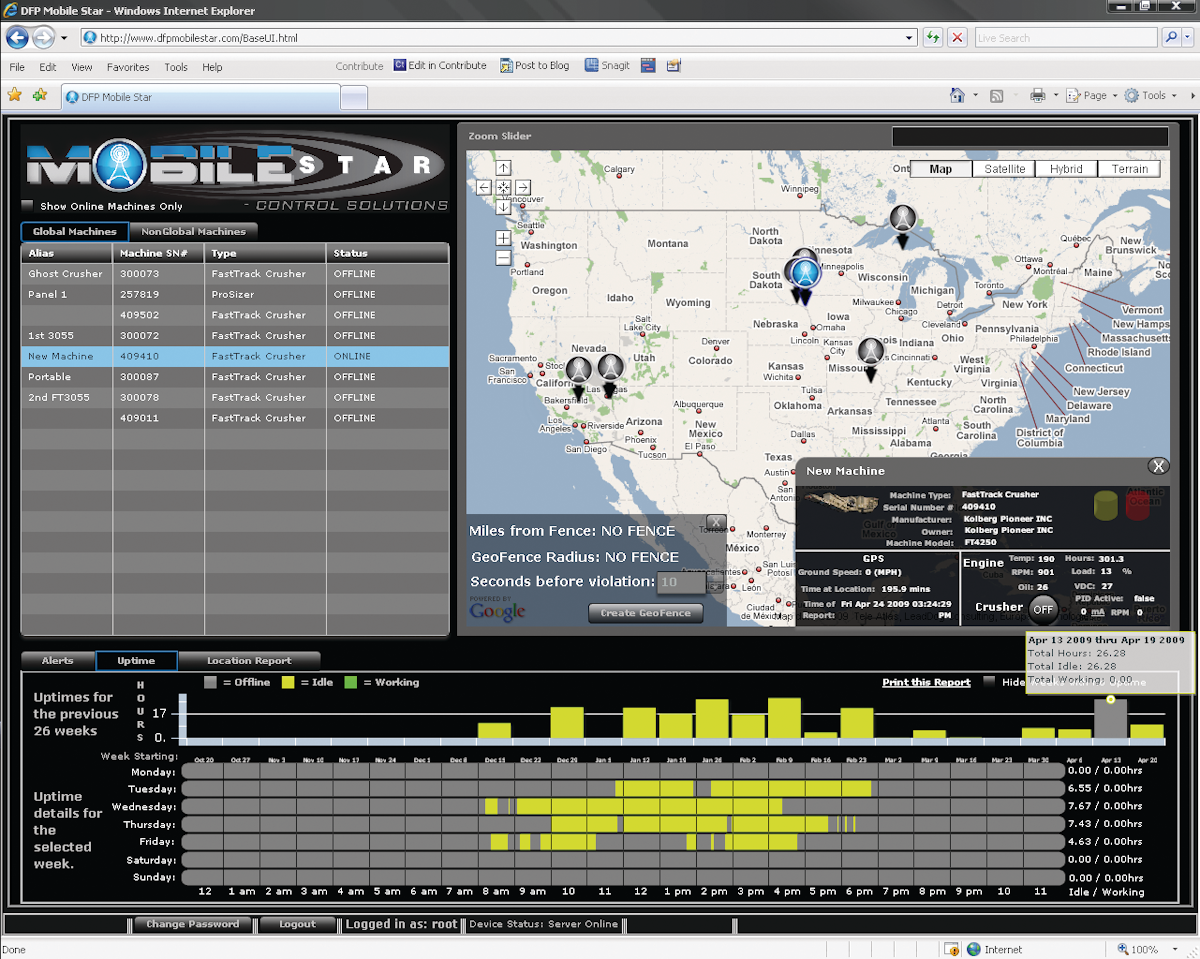
Task: Switch to the NonGlobal Machines tab
Action: point(194,231)
